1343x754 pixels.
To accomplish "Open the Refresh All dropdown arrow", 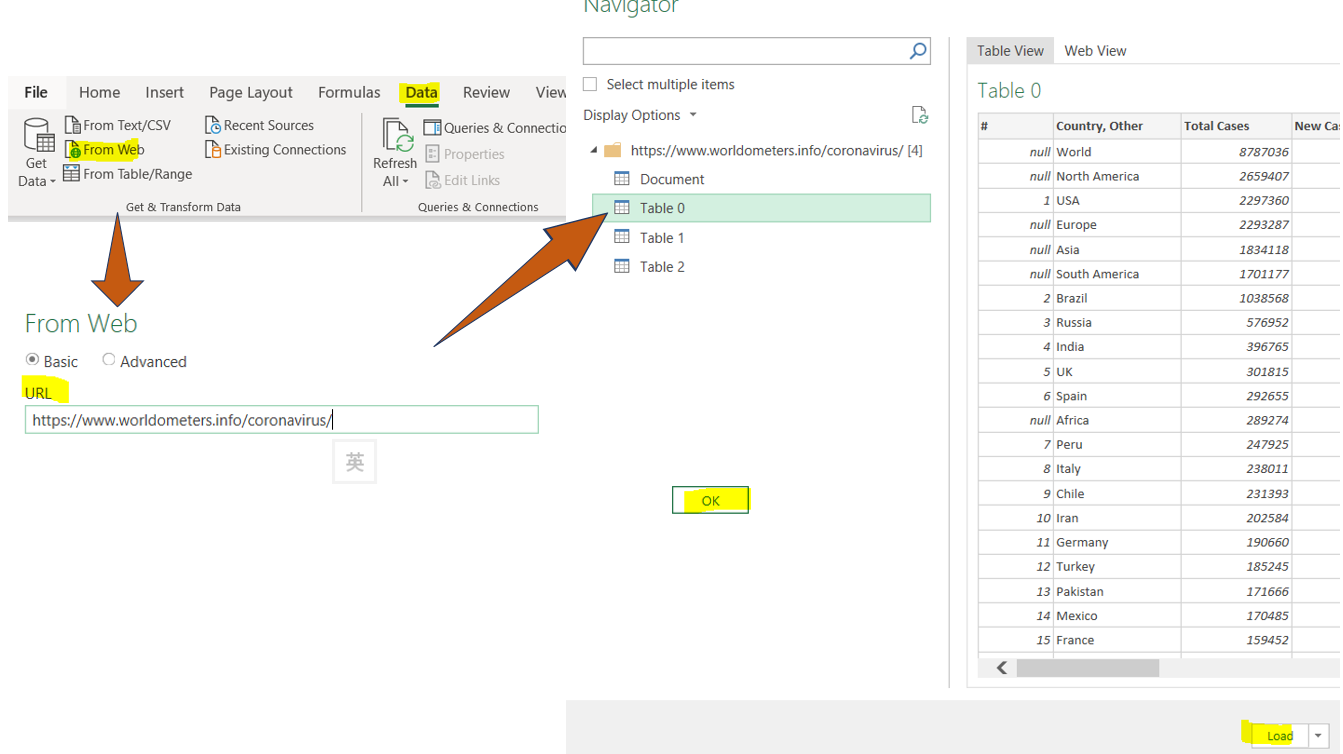I will click(x=405, y=182).
